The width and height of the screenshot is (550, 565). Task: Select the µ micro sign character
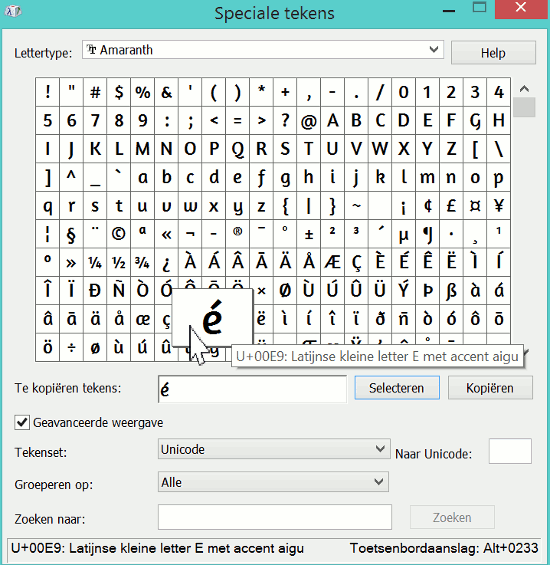(x=403, y=234)
